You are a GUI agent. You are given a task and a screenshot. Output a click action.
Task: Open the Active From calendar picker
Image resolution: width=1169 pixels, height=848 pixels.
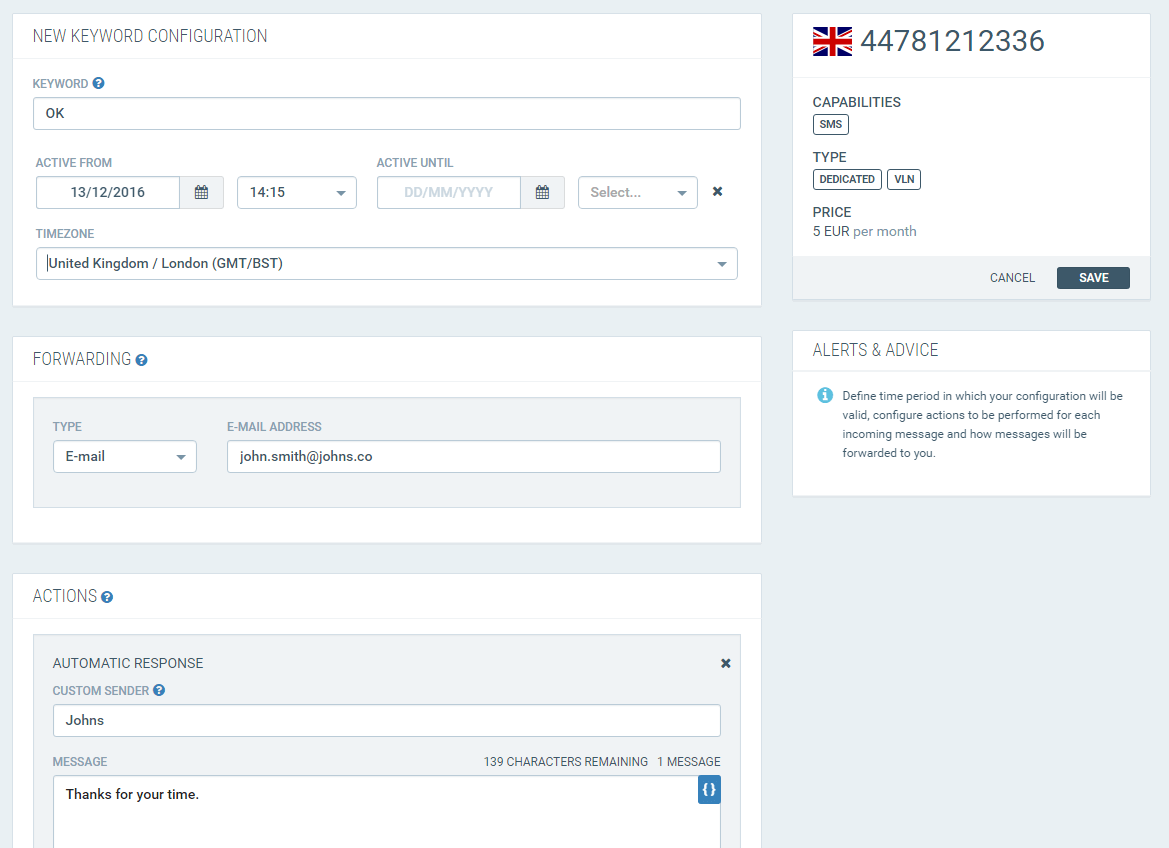[x=201, y=192]
